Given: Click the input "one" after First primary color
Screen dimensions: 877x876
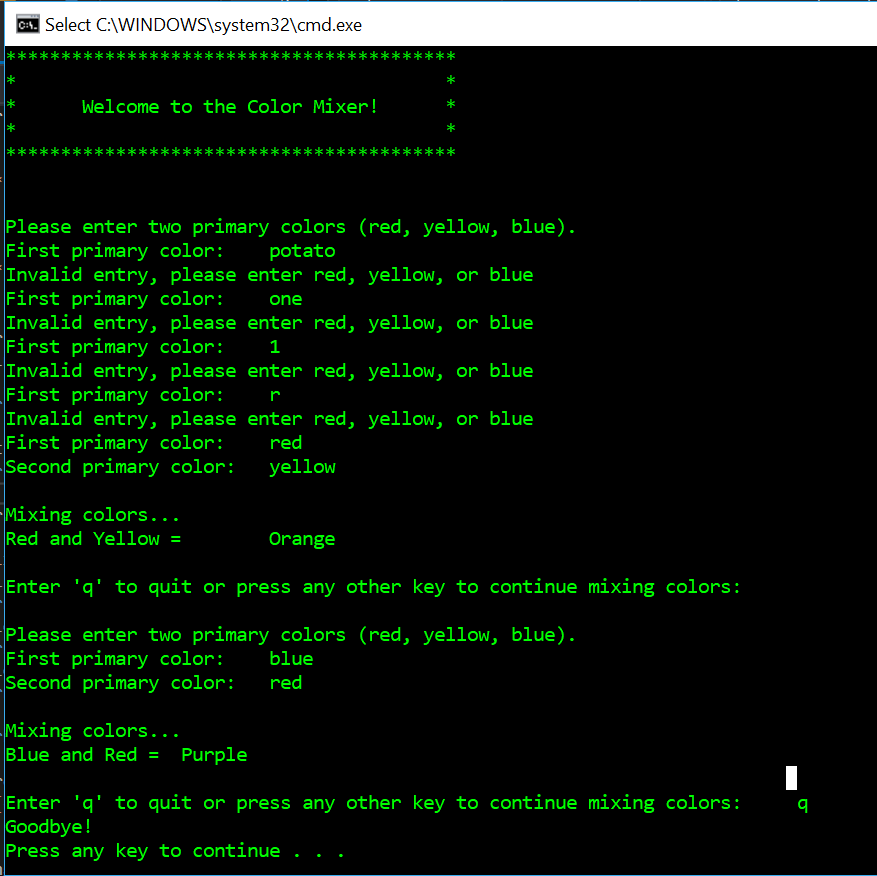Looking at the screenshot, I should [x=285, y=299].
